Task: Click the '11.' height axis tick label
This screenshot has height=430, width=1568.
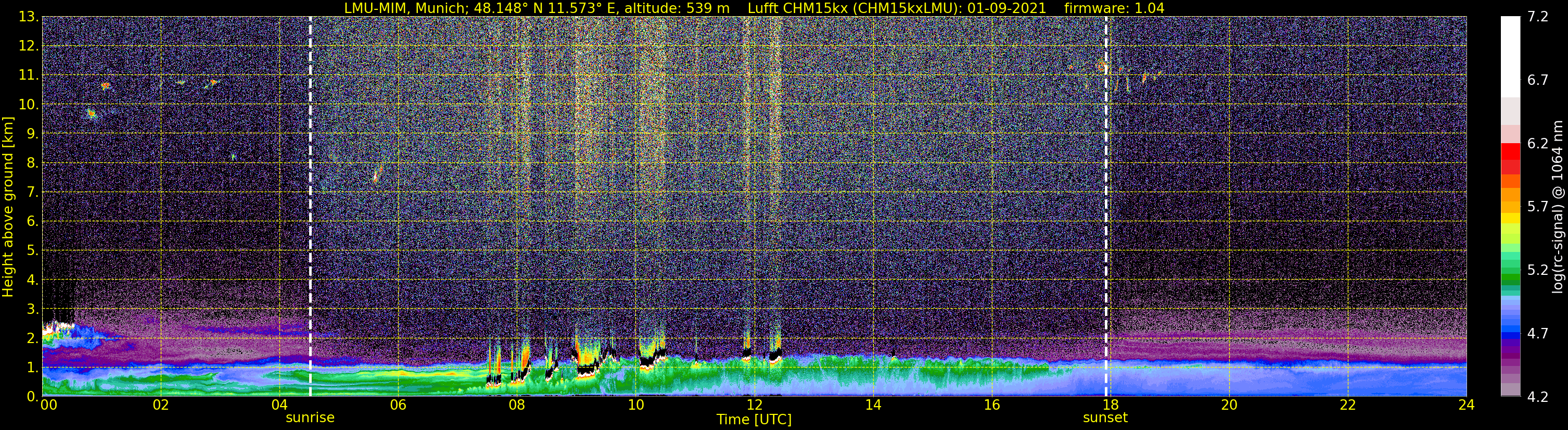Action: [x=29, y=75]
